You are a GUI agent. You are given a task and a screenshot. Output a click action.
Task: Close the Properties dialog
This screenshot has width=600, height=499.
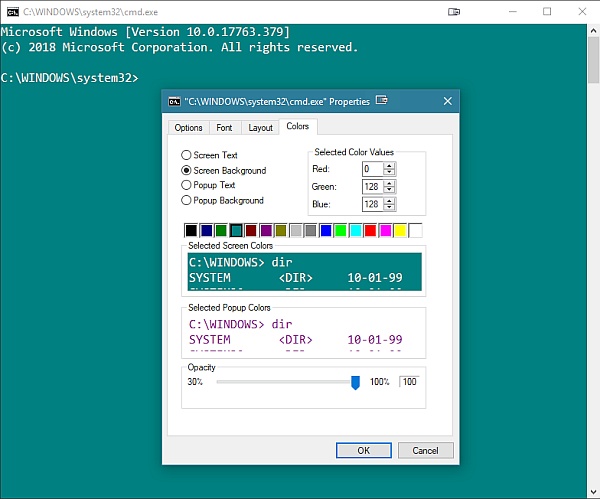(448, 101)
